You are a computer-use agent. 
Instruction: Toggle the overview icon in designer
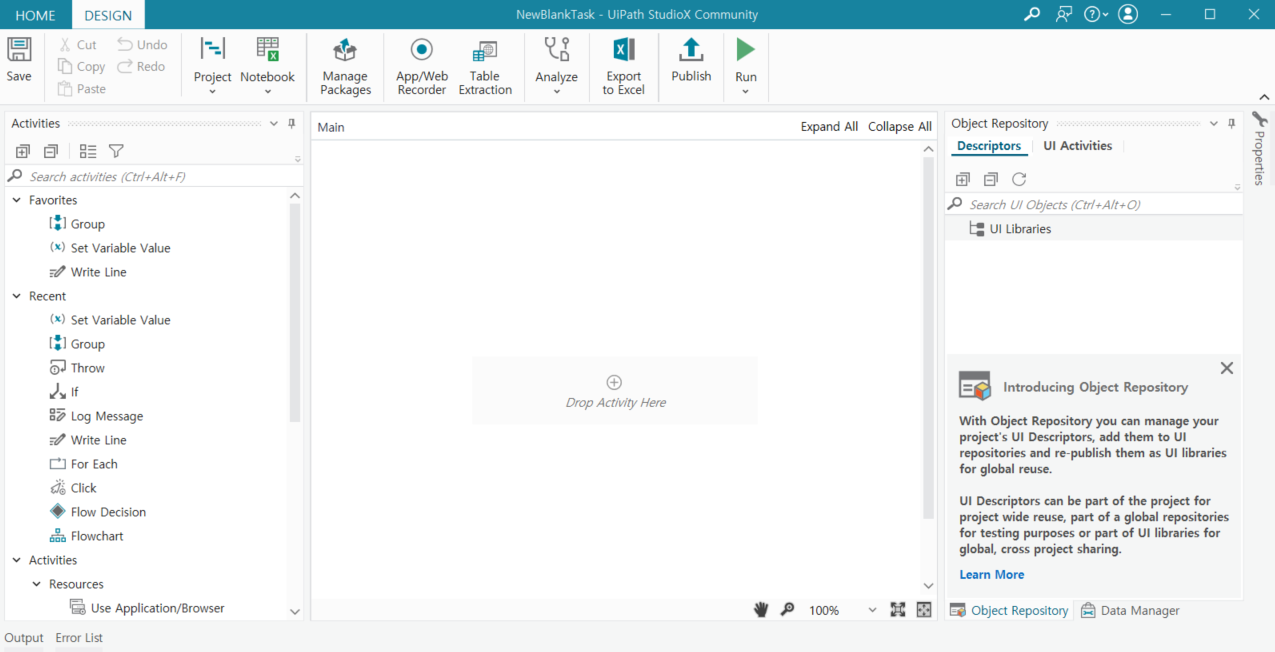pos(924,610)
